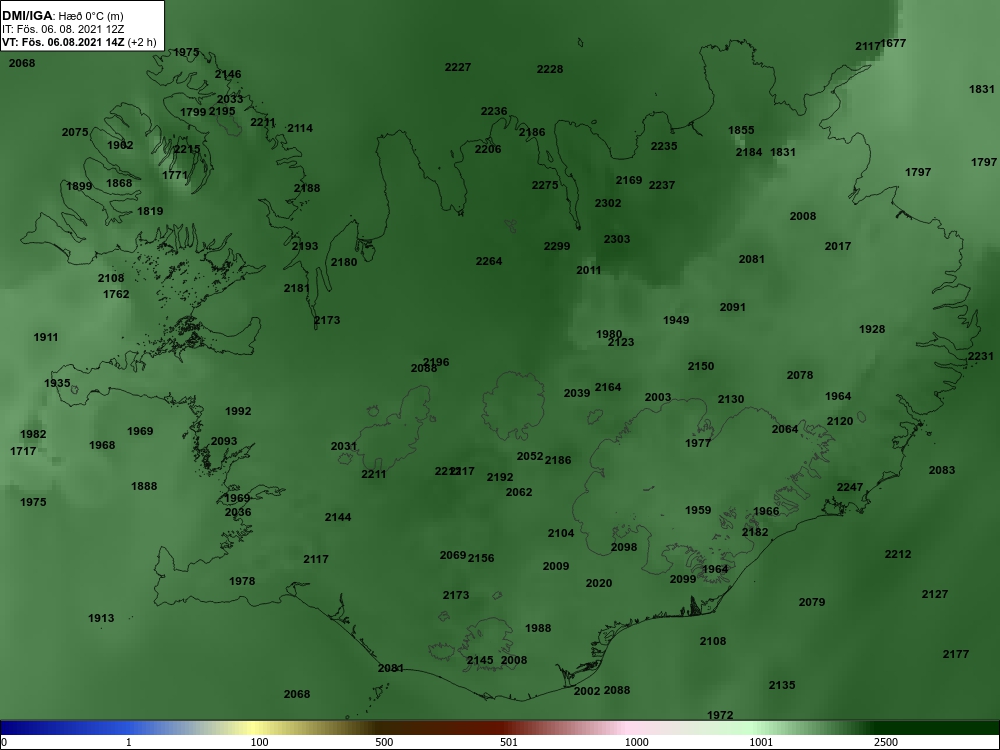Click the map value 1978
1000x750 pixels.
pos(242,581)
